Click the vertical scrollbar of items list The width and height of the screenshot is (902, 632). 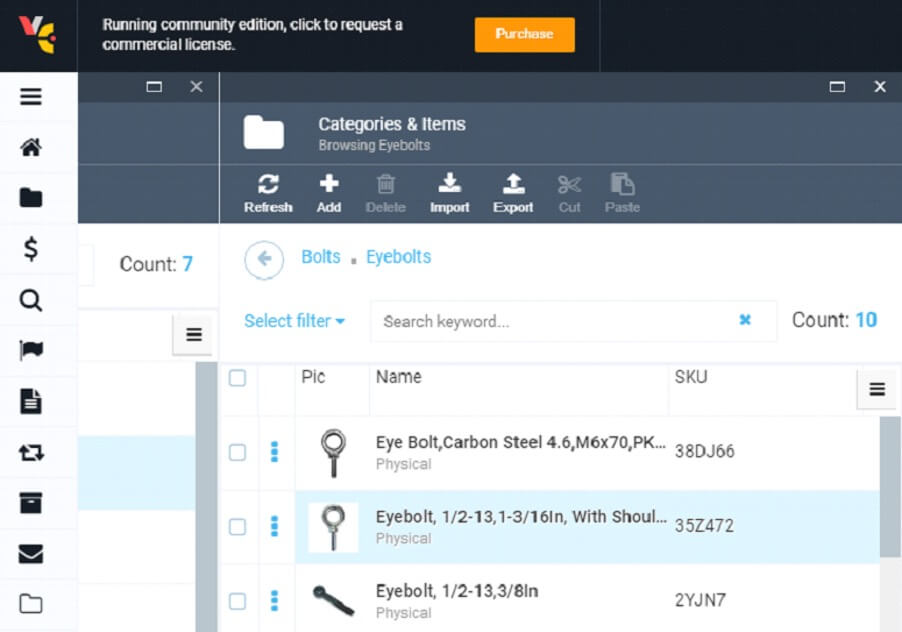(x=889, y=490)
